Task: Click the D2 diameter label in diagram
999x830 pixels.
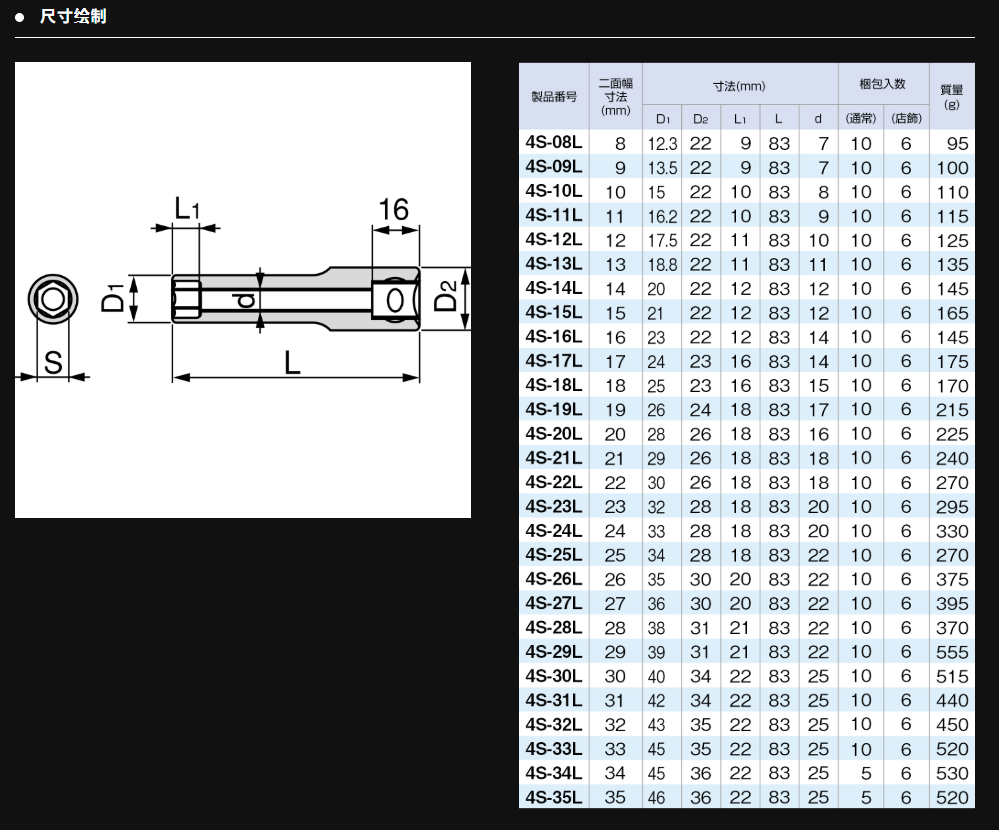Action: (447, 296)
